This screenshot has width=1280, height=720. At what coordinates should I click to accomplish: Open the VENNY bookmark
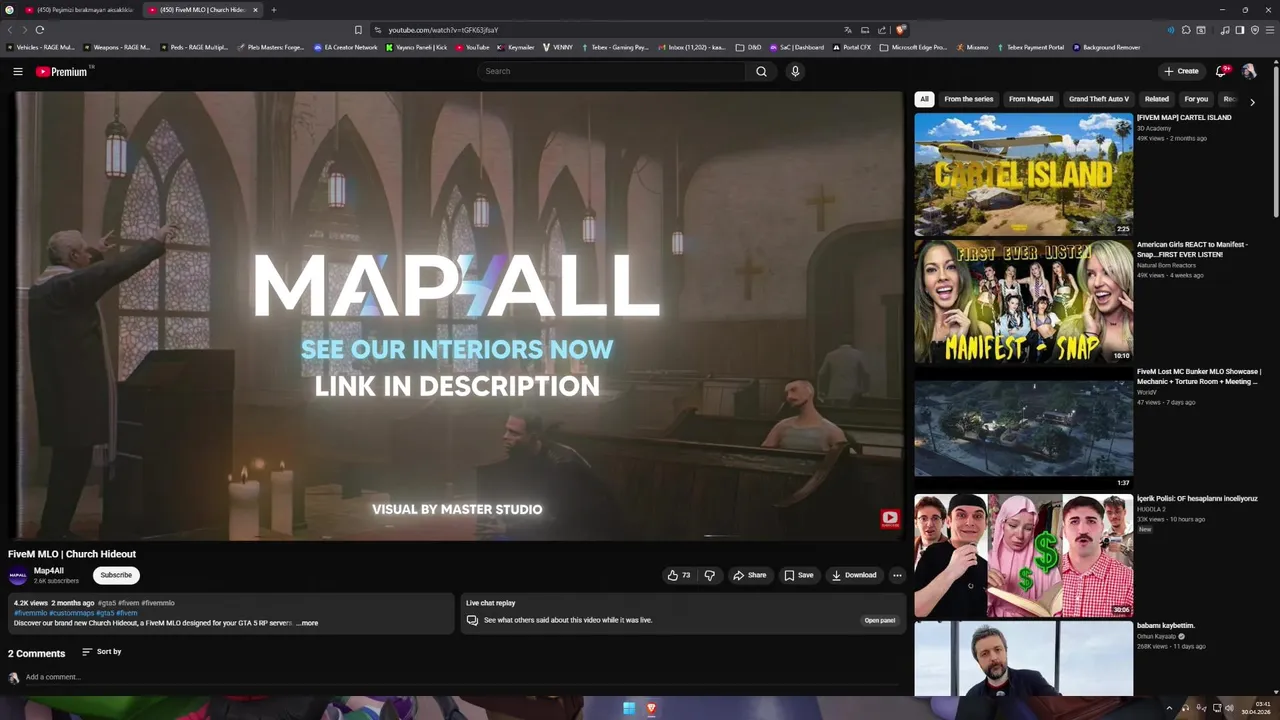click(x=558, y=47)
